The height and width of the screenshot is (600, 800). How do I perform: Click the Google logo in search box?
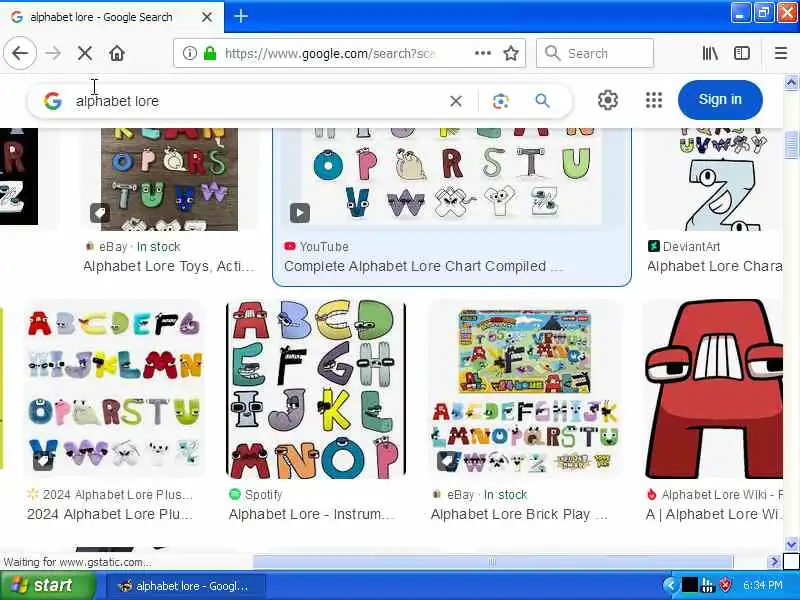pos(53,101)
